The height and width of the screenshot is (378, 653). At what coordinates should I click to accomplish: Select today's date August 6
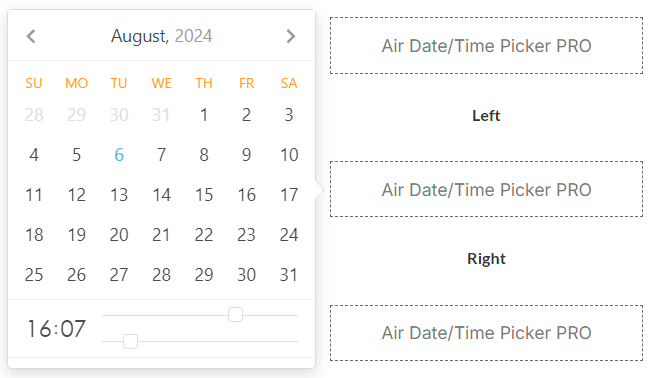(x=119, y=155)
